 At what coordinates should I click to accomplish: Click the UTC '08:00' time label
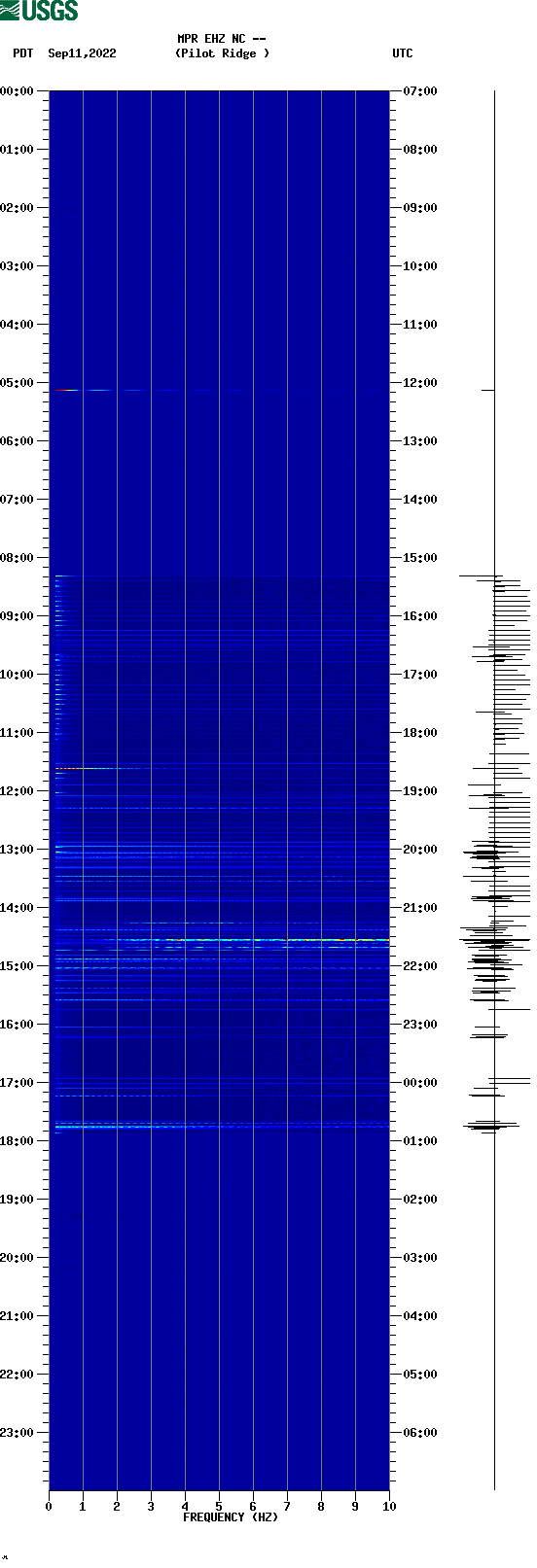tap(420, 150)
